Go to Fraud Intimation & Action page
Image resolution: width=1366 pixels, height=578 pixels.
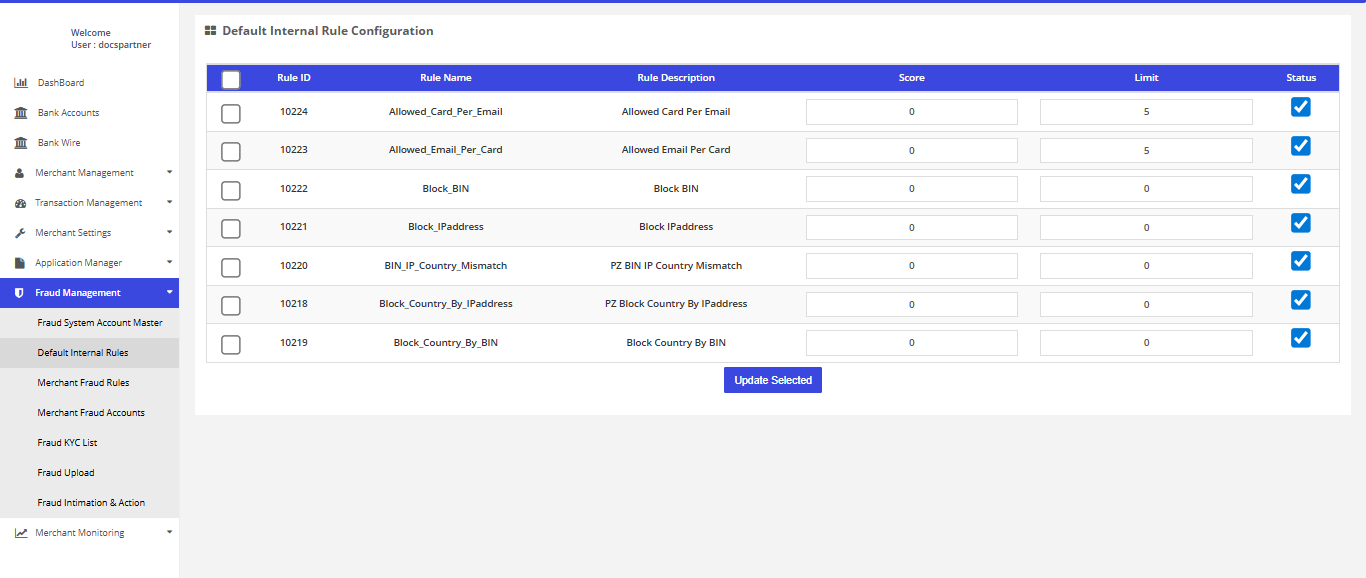[91, 503]
